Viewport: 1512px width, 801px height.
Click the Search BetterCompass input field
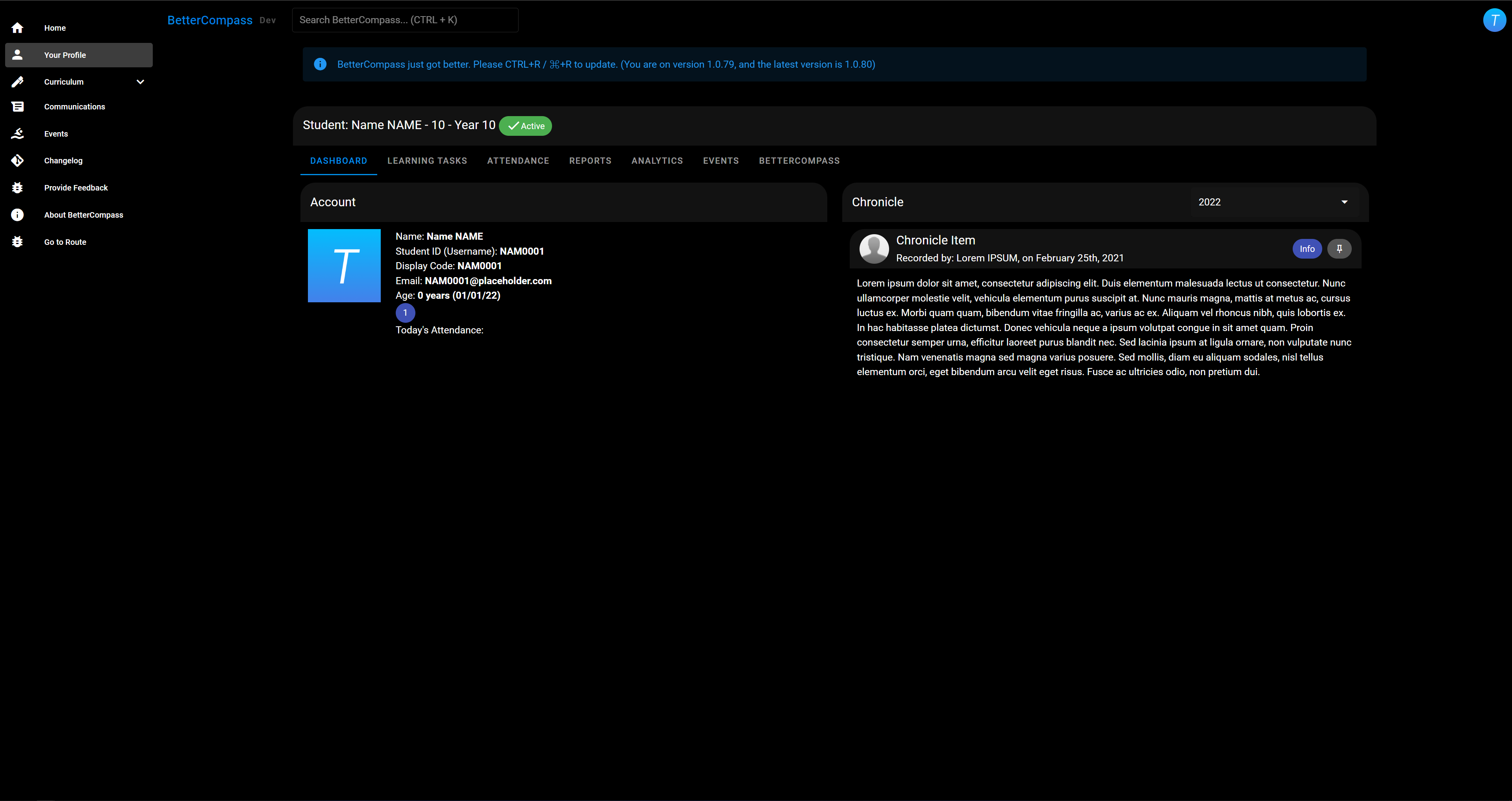point(405,20)
